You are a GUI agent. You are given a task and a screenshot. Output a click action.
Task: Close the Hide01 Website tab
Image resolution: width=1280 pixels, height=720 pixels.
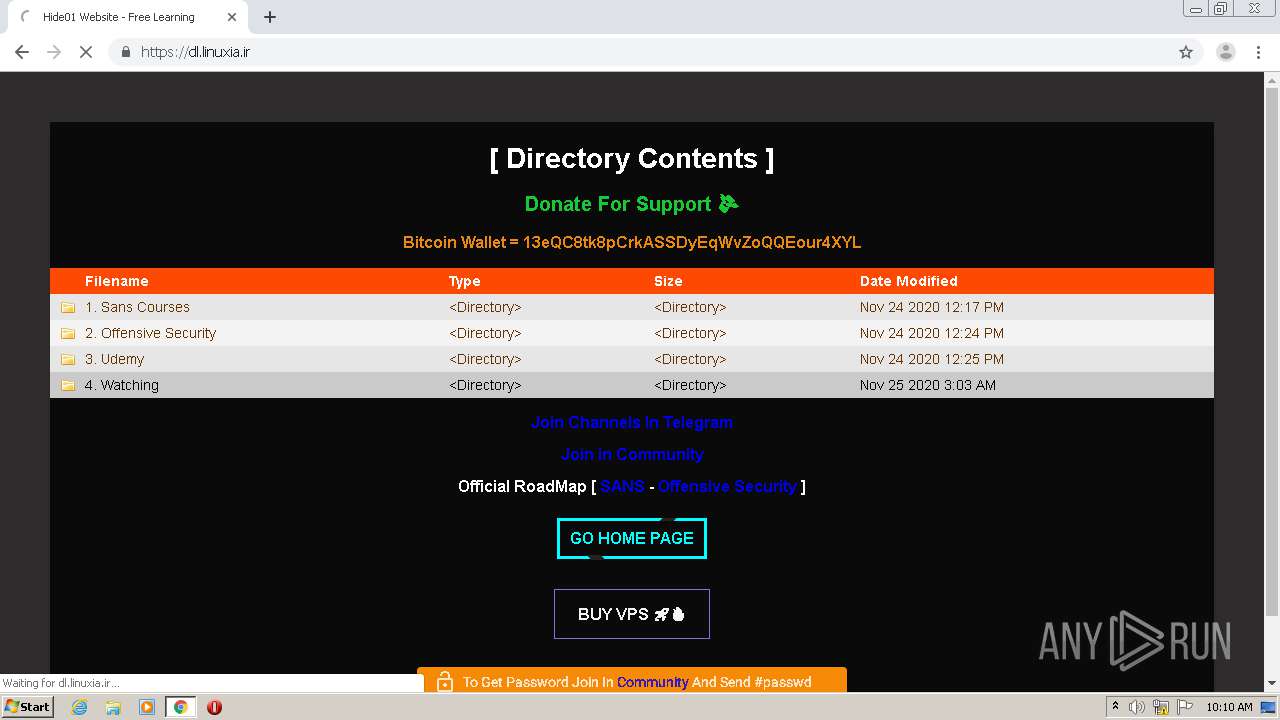232,17
